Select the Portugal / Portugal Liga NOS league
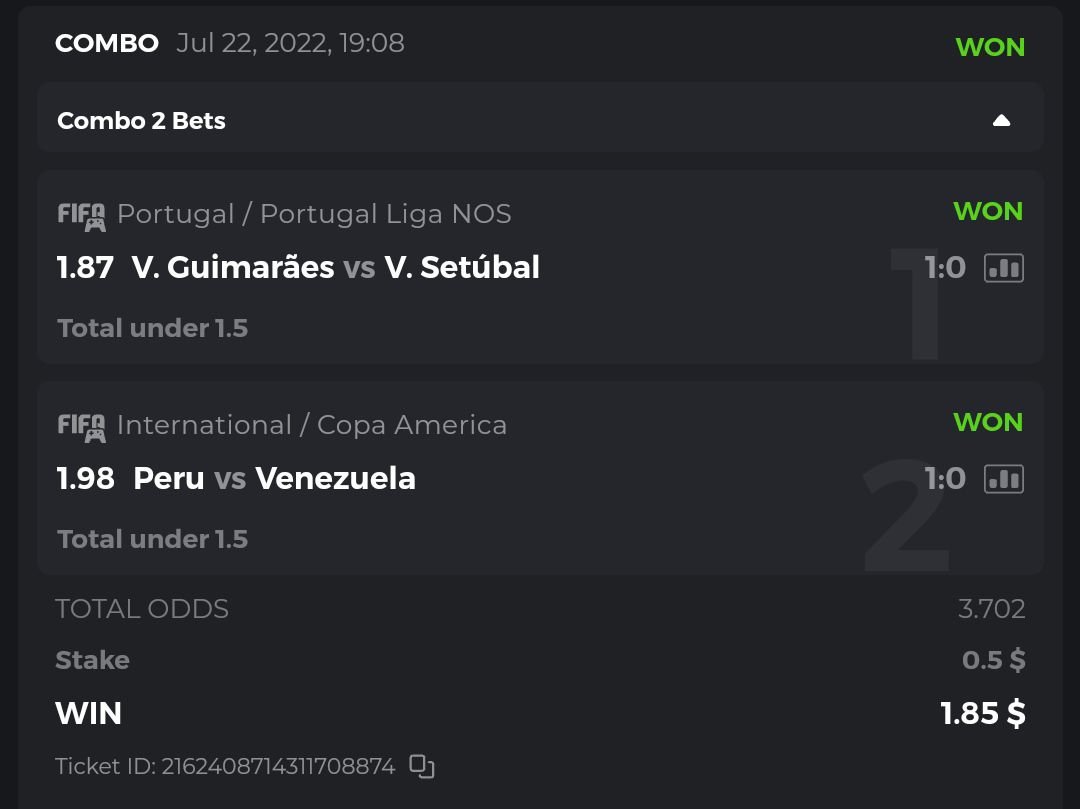 point(314,214)
